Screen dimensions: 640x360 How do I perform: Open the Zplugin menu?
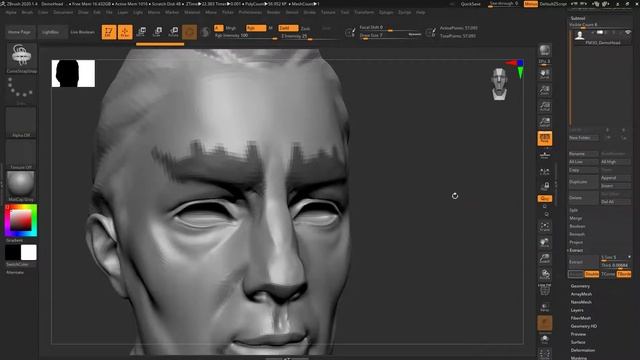(386, 12)
